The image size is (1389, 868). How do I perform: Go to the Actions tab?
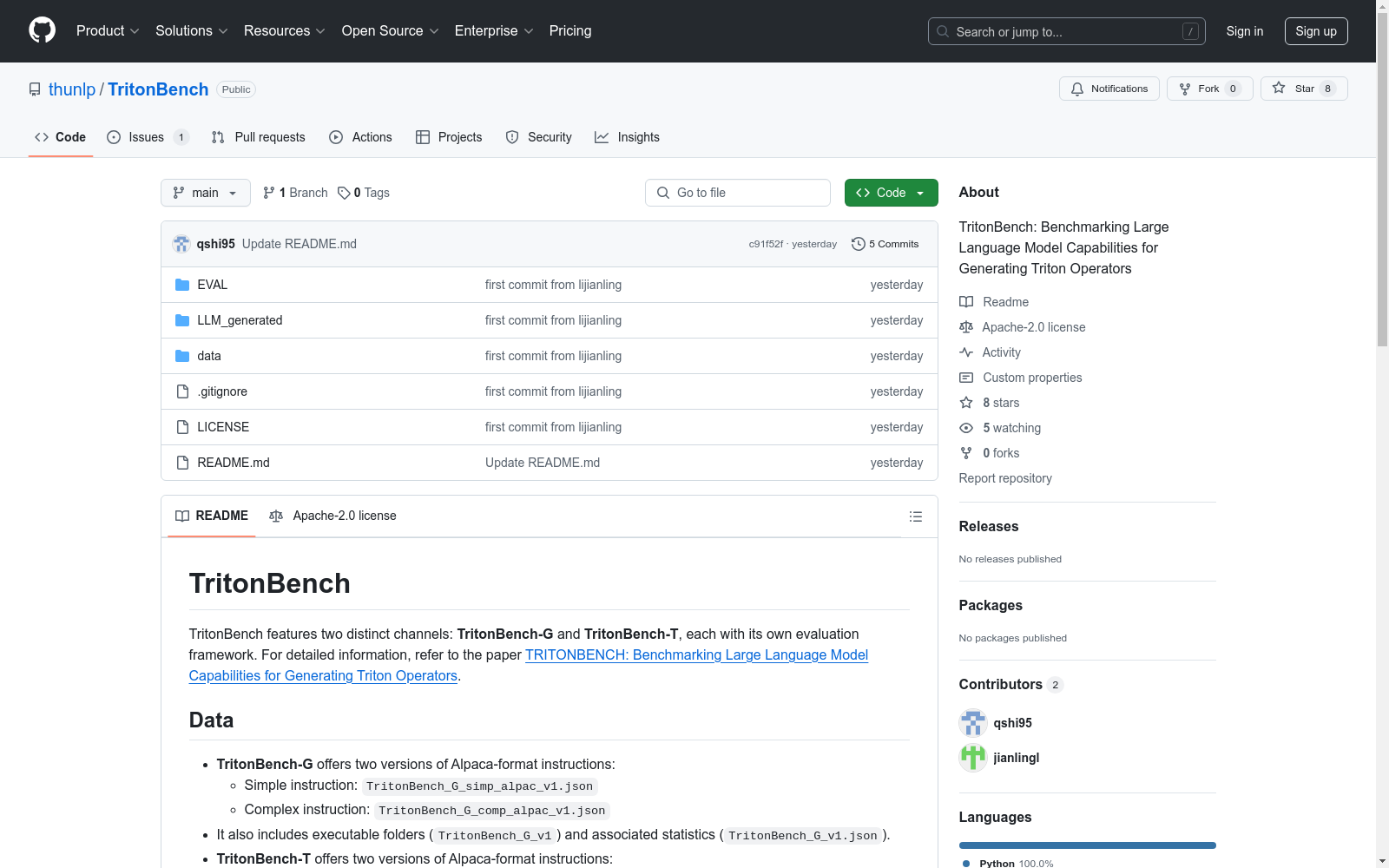pyautogui.click(x=361, y=137)
